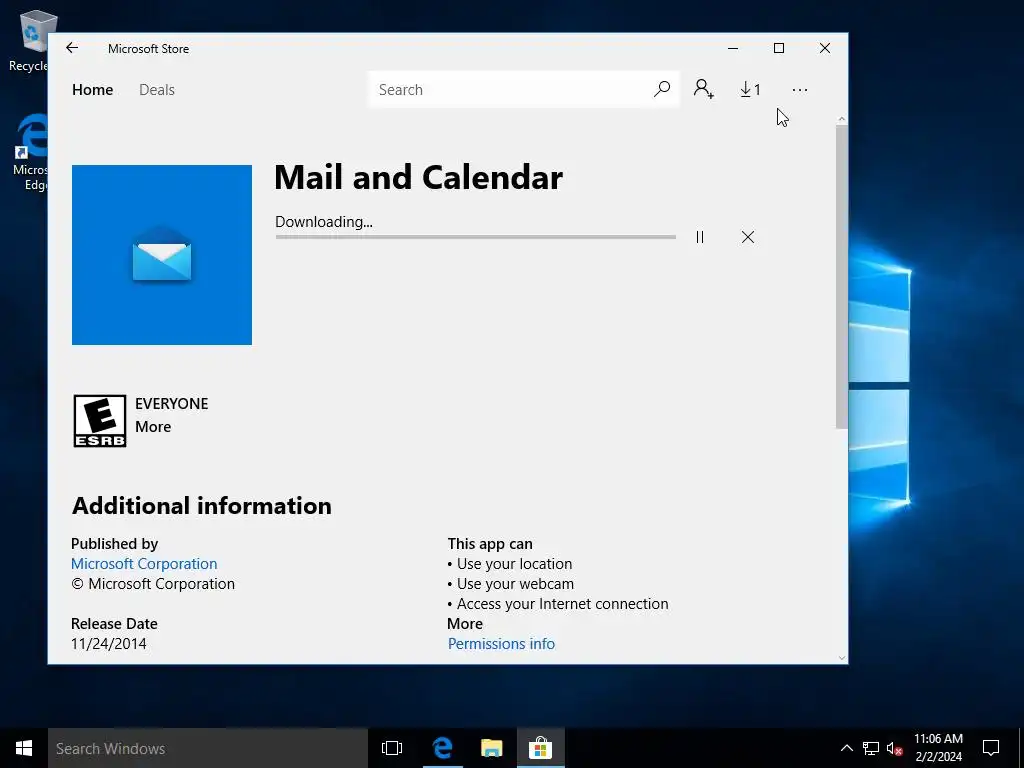Go back using the Store back arrow

pyautogui.click(x=72, y=48)
